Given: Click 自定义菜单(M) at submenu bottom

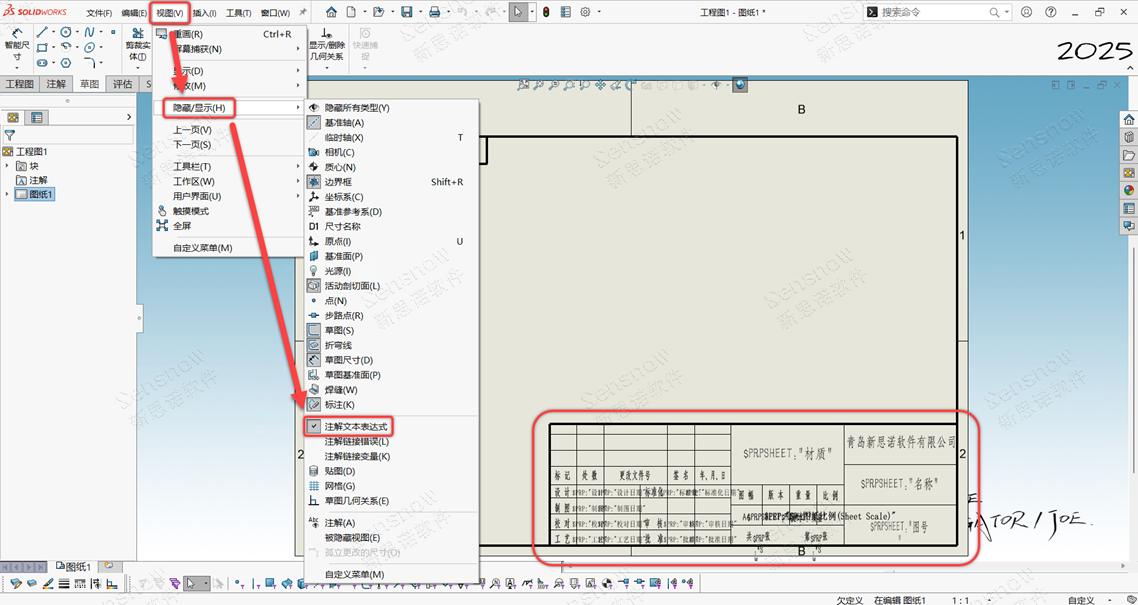Looking at the screenshot, I should point(354,574).
